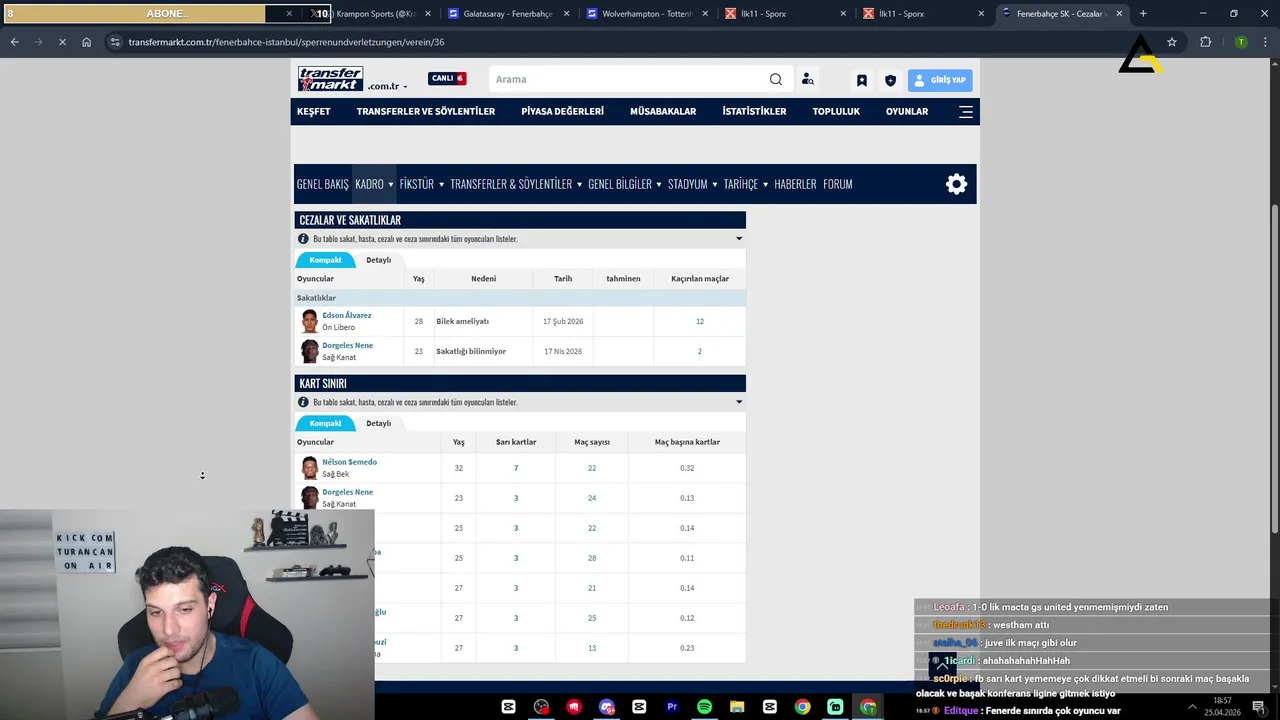This screenshot has height=720, width=1280.
Task: Select Kompakt tab in Cezalar ve Sakatlıklar
Action: point(325,260)
